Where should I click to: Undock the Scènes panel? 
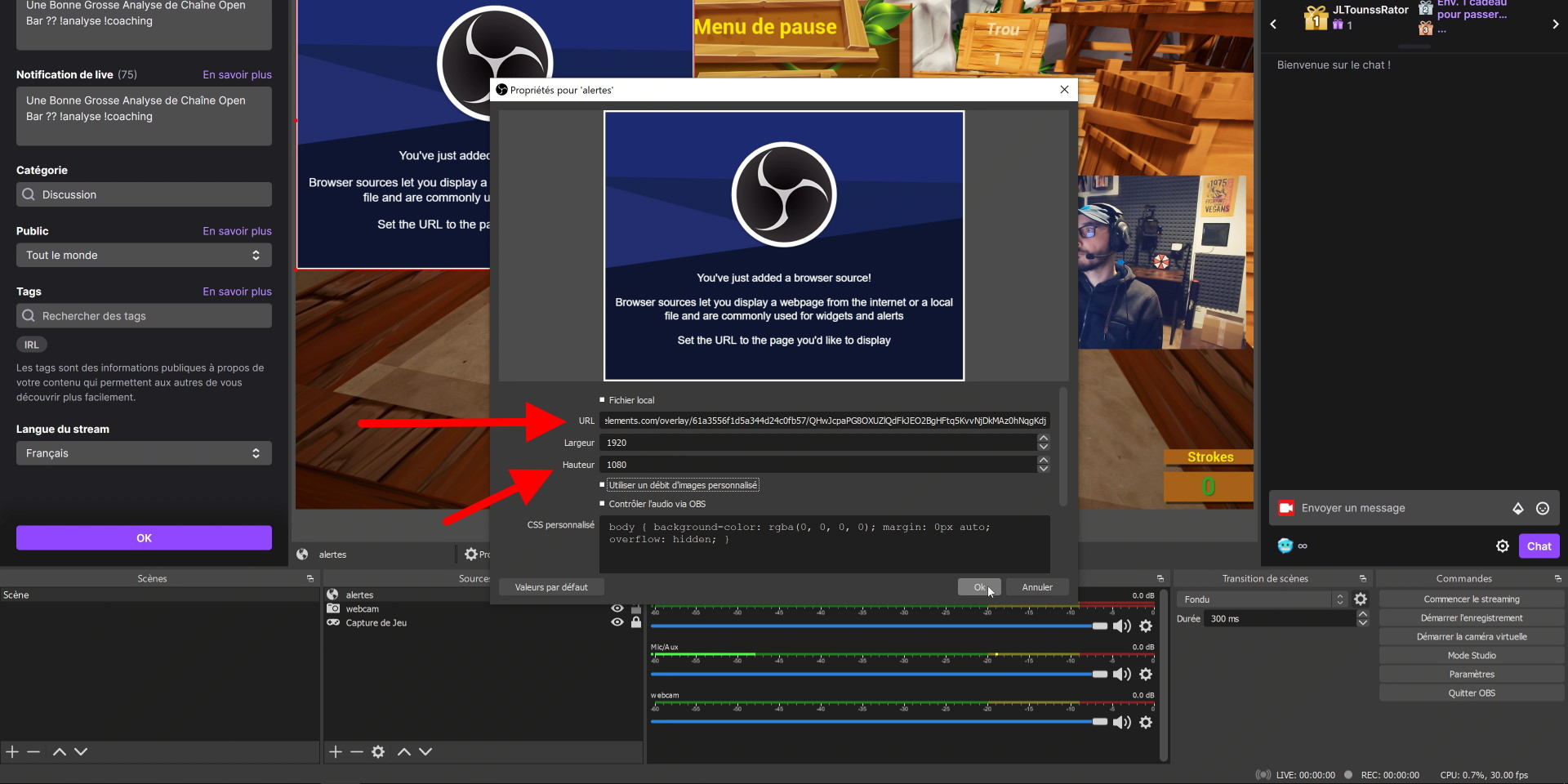tap(310, 578)
